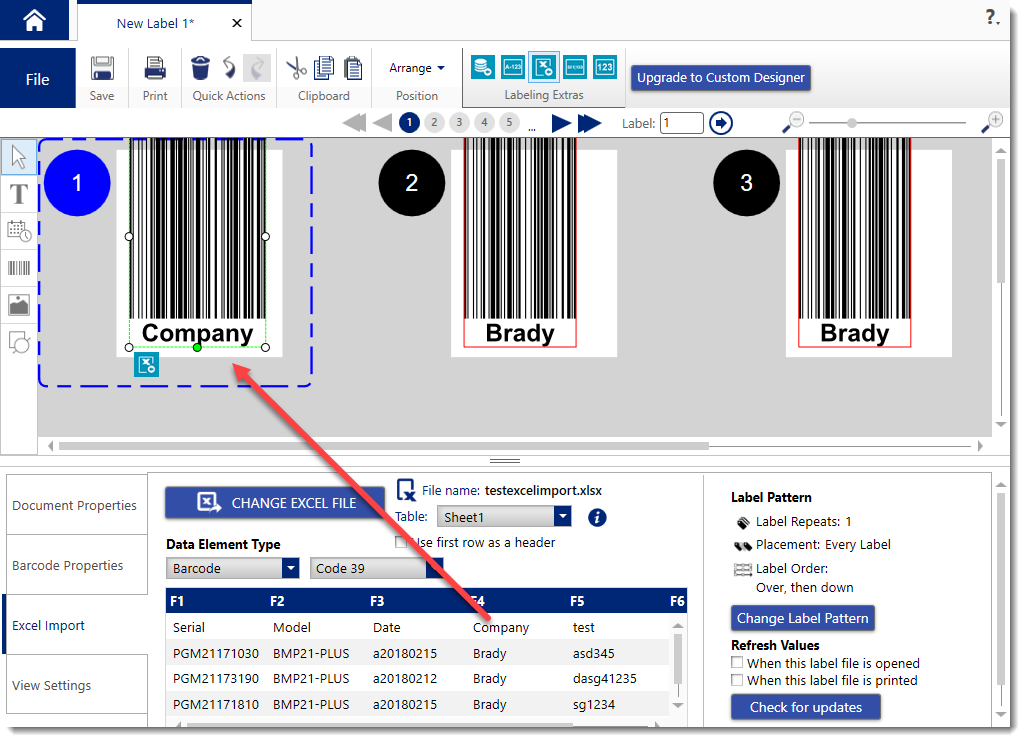
Task: Go to the previous label arrow
Action: pos(382,123)
